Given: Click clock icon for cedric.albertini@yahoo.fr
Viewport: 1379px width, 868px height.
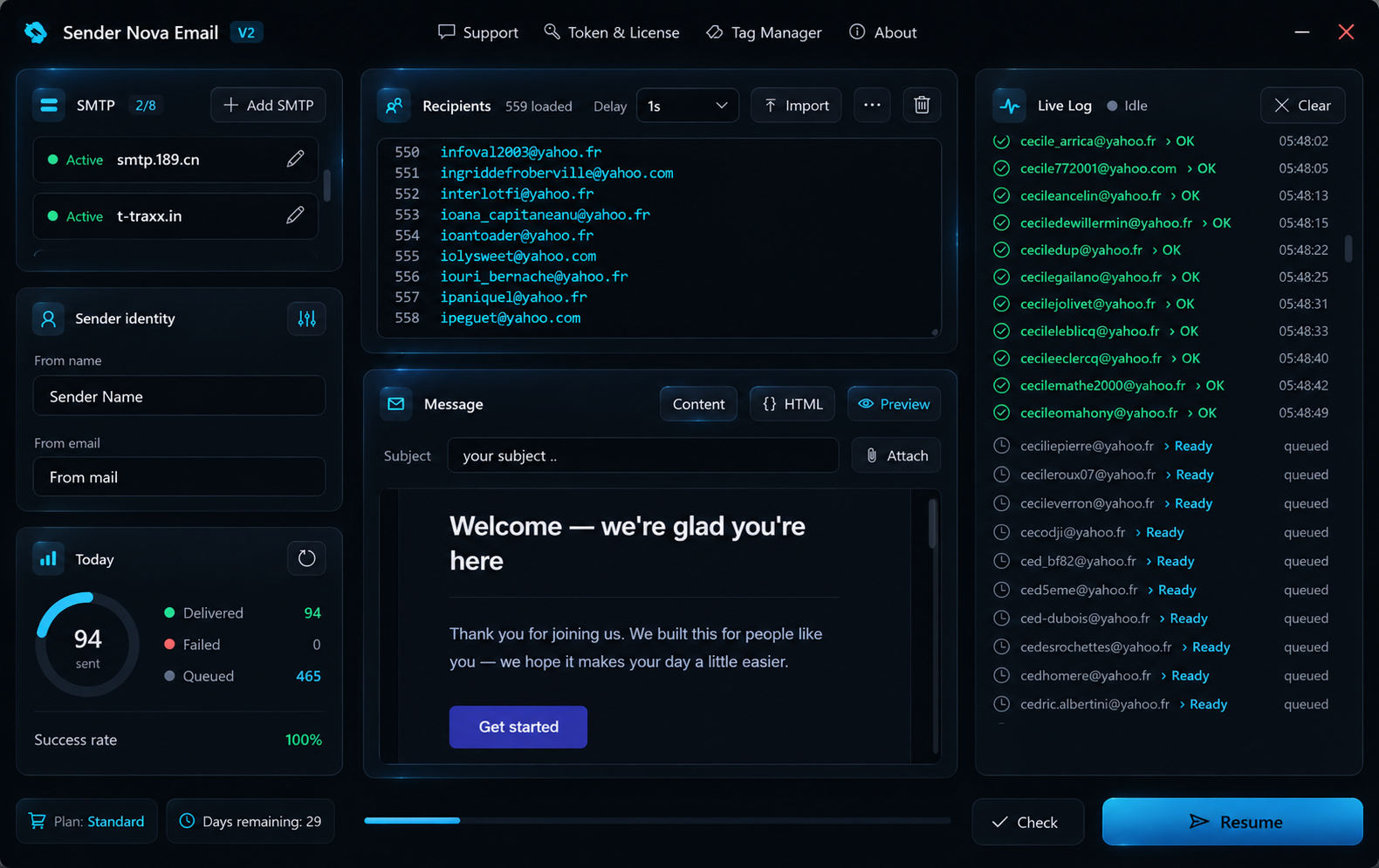Looking at the screenshot, I should 1002,704.
